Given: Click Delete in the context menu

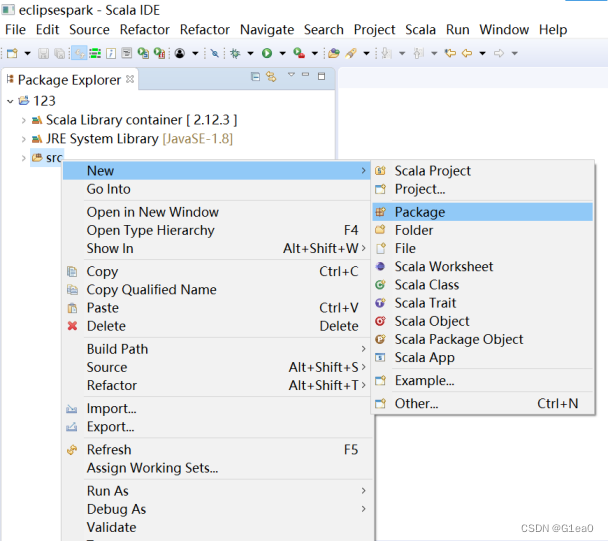Looking at the screenshot, I should [216, 326].
